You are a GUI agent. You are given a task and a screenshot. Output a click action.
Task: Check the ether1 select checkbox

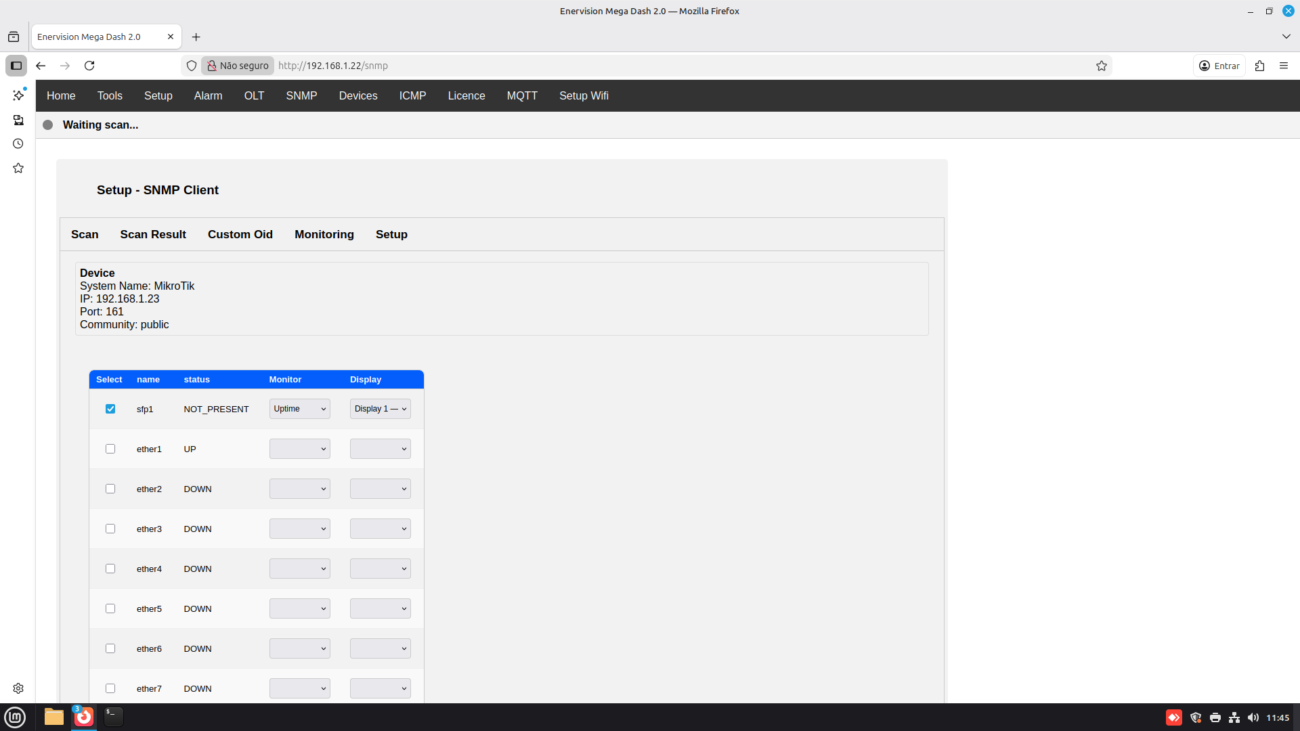110,449
